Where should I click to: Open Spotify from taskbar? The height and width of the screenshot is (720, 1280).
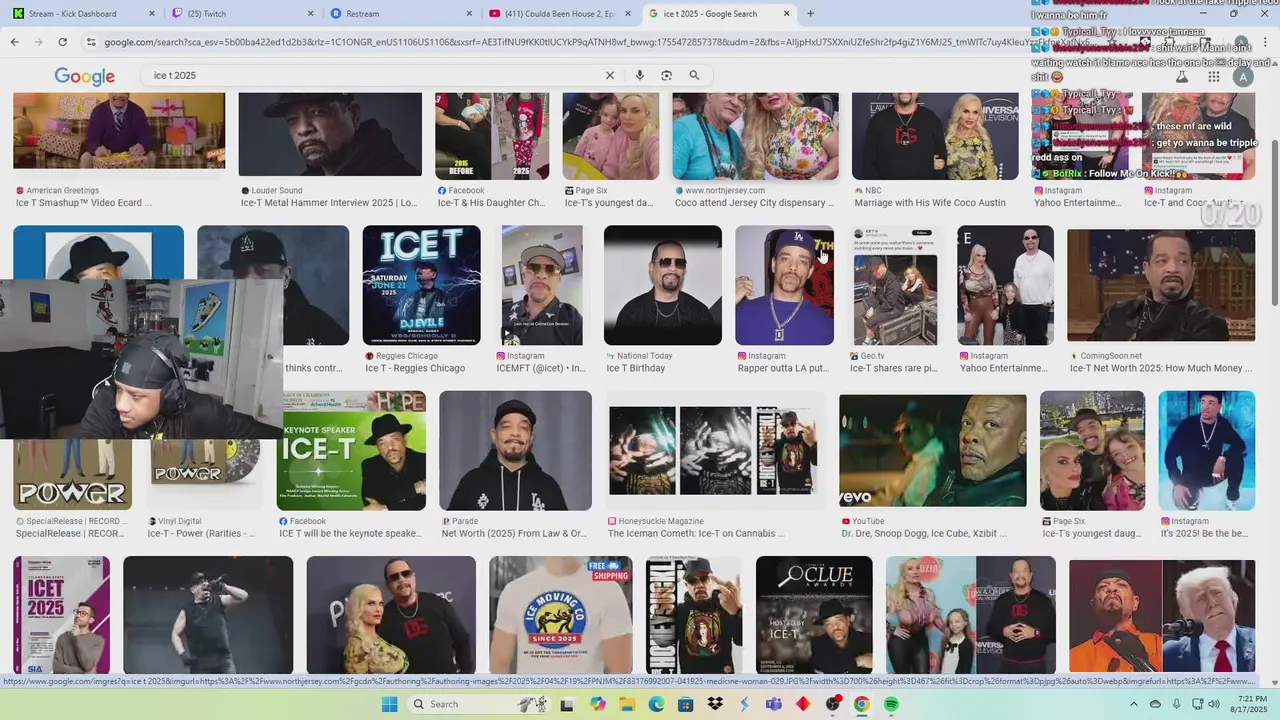(891, 704)
